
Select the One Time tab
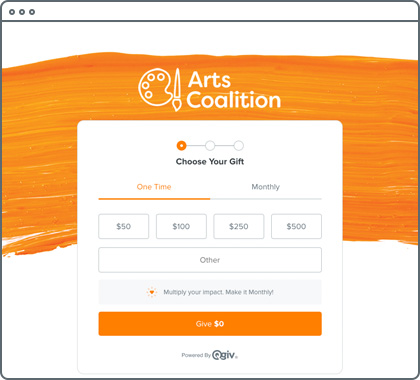pos(154,187)
